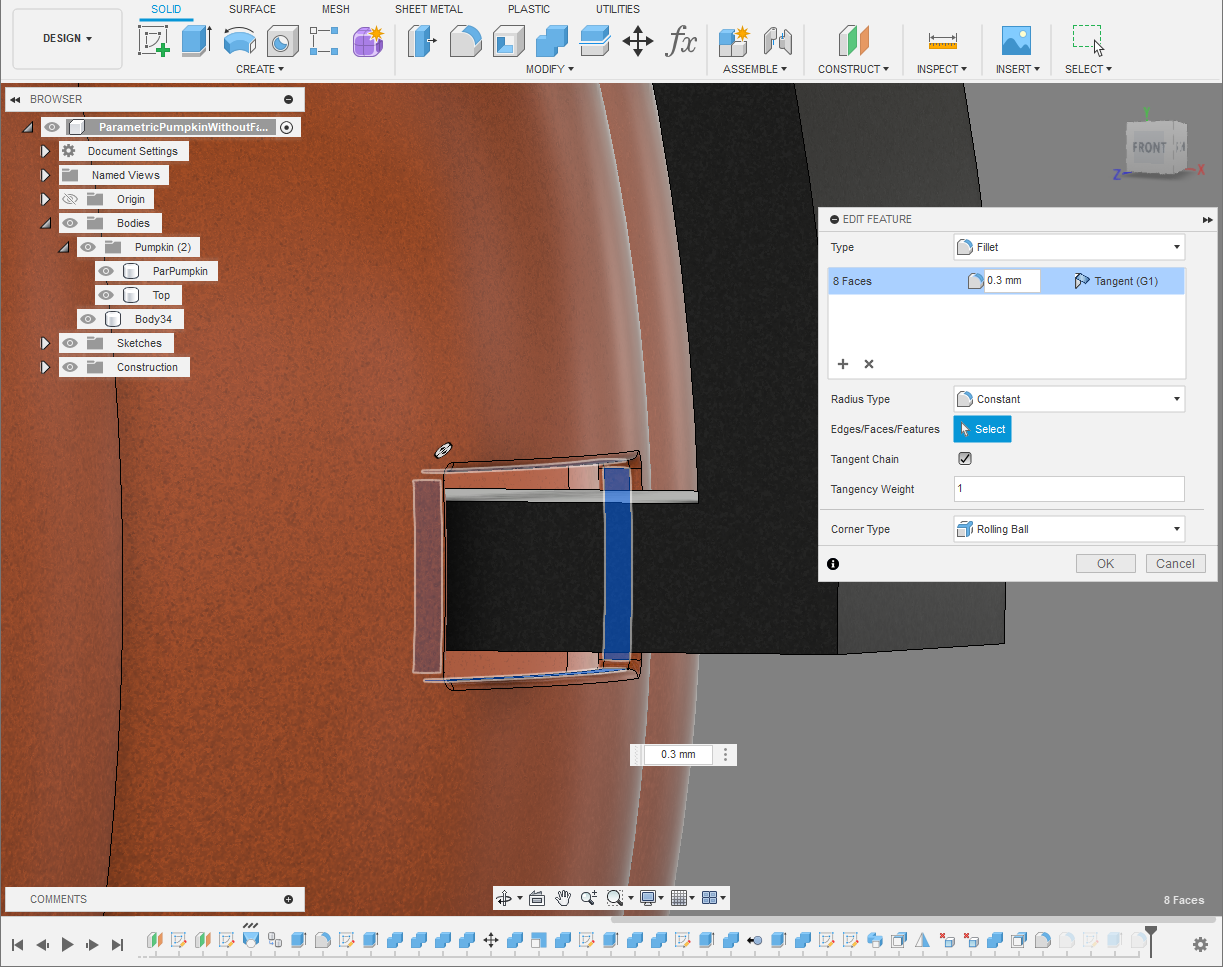1223x967 pixels.
Task: Click the Offset Plane construct tool
Action: pos(853,41)
